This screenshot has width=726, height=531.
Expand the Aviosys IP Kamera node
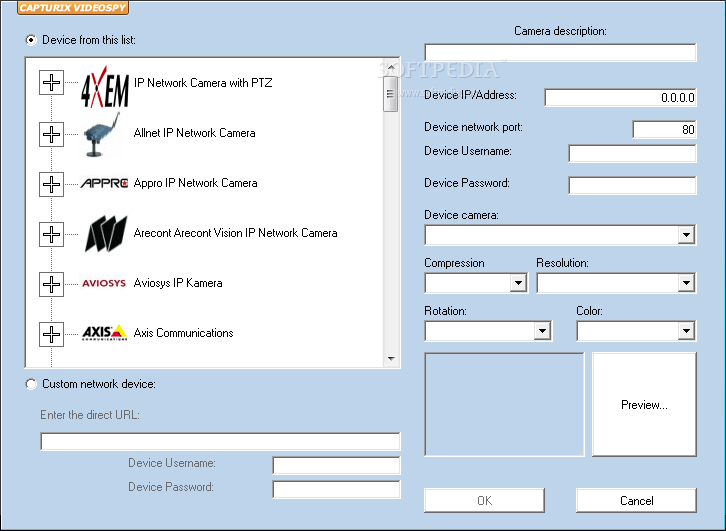coord(51,284)
